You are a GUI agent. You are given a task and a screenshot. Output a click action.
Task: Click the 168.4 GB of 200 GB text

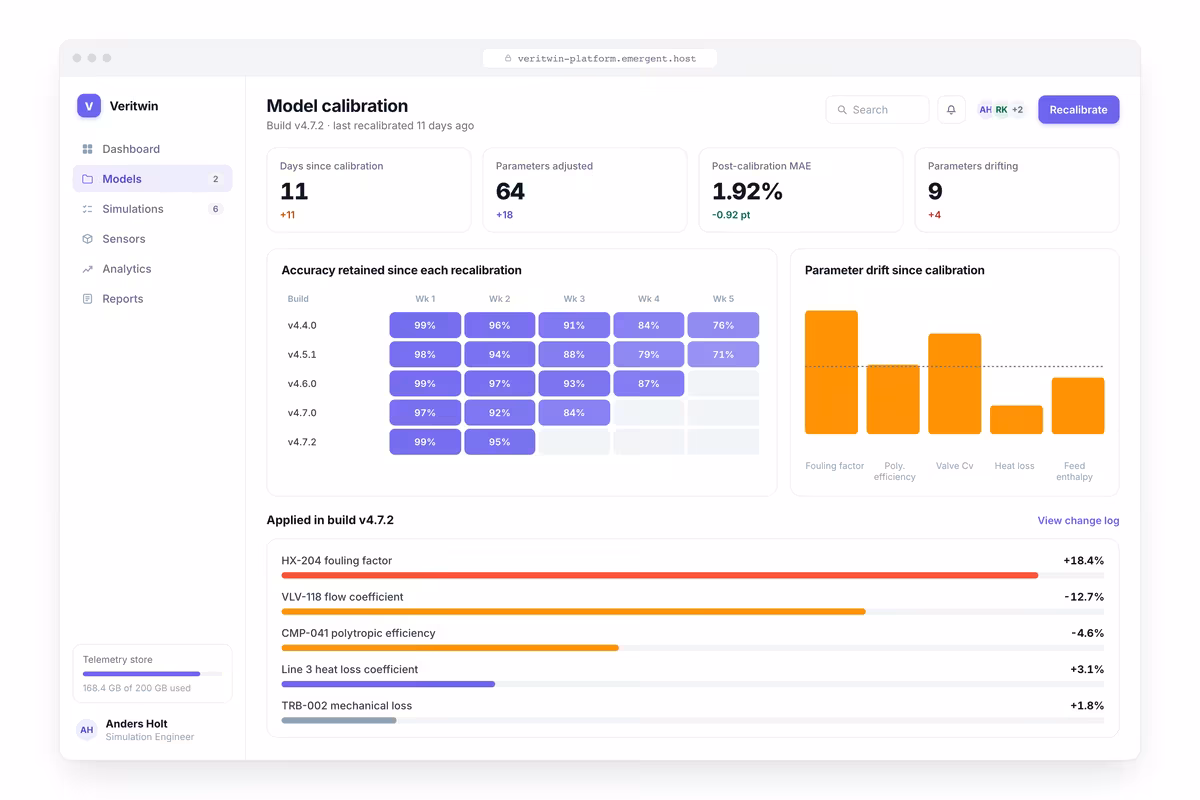[137, 688]
